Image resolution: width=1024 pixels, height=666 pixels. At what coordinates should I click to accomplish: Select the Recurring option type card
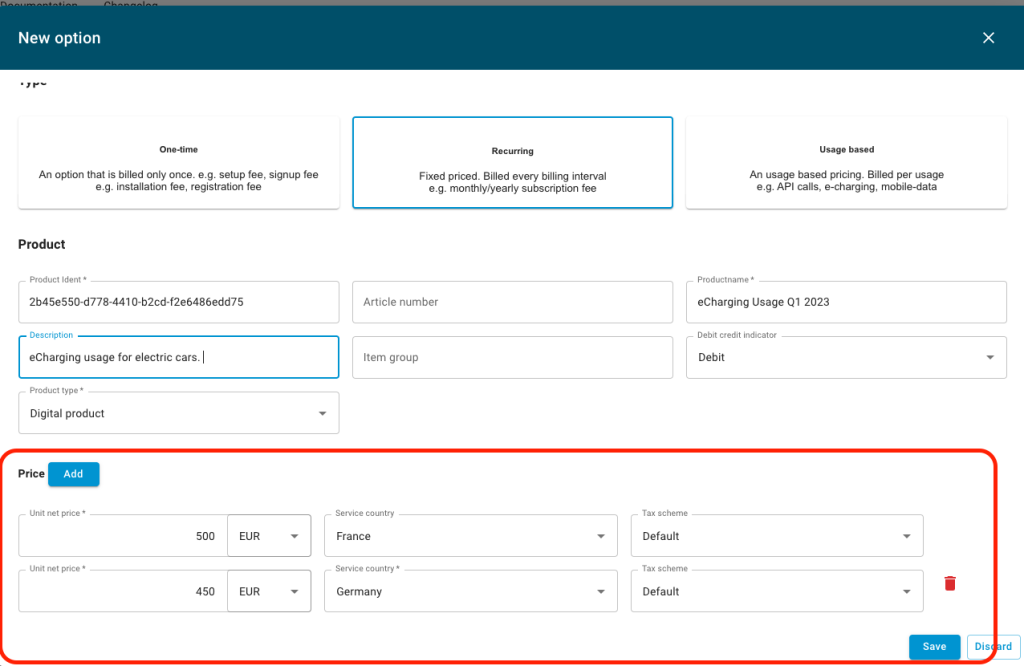point(513,163)
